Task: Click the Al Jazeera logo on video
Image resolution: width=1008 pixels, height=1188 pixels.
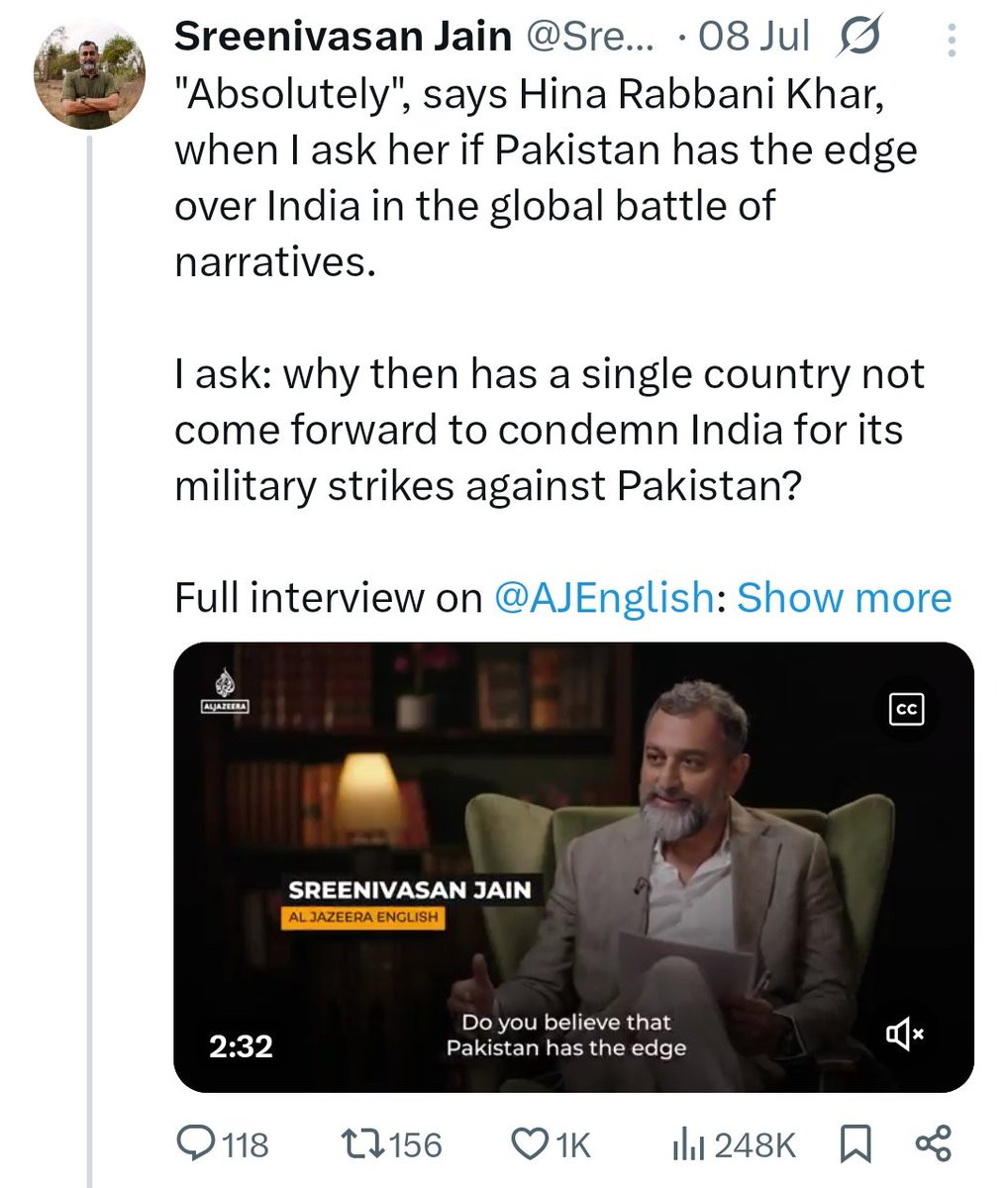Action: click(x=226, y=692)
